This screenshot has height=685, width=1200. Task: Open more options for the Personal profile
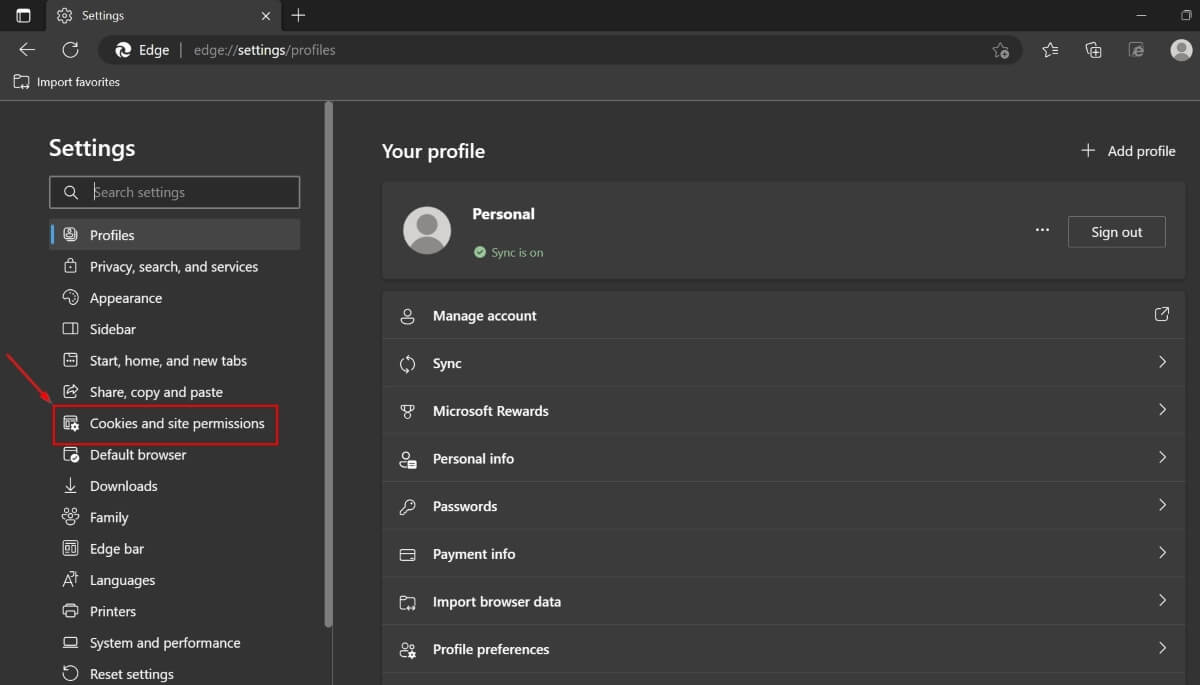point(1042,230)
